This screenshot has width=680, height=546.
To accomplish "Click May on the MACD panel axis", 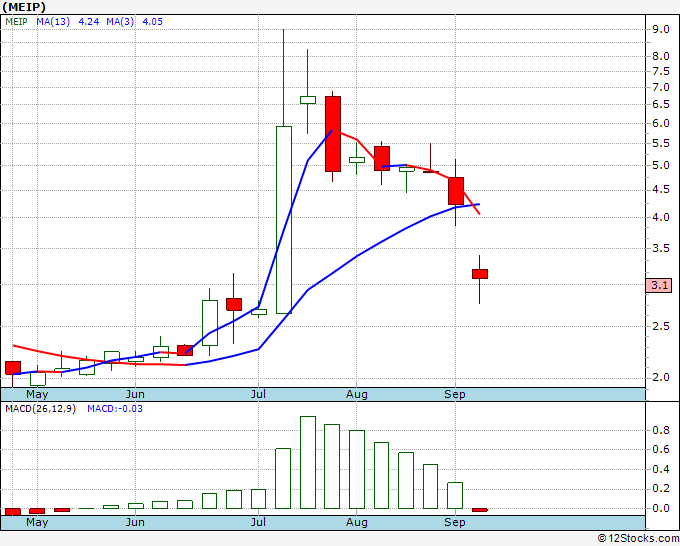I will pos(37,522).
